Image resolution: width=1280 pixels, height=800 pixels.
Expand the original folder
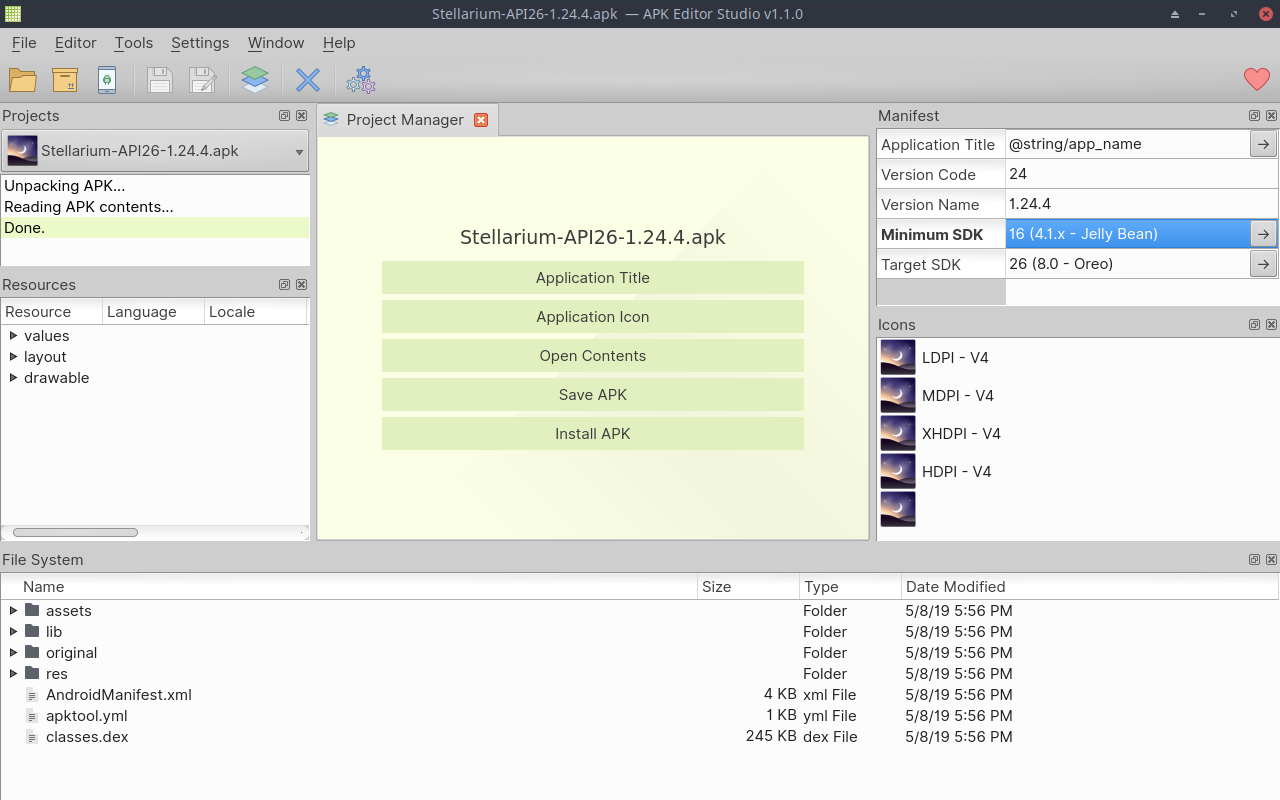(x=13, y=652)
